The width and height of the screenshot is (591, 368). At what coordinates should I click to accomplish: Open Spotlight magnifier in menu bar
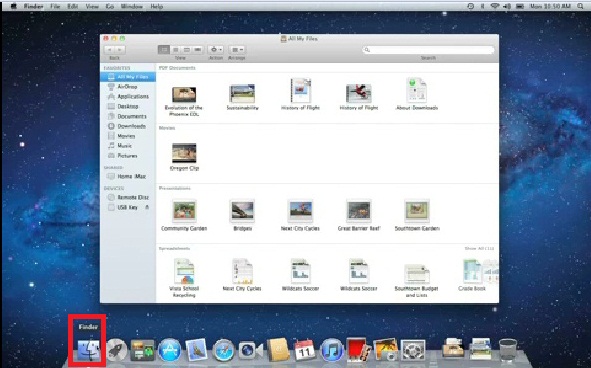(x=580, y=6)
